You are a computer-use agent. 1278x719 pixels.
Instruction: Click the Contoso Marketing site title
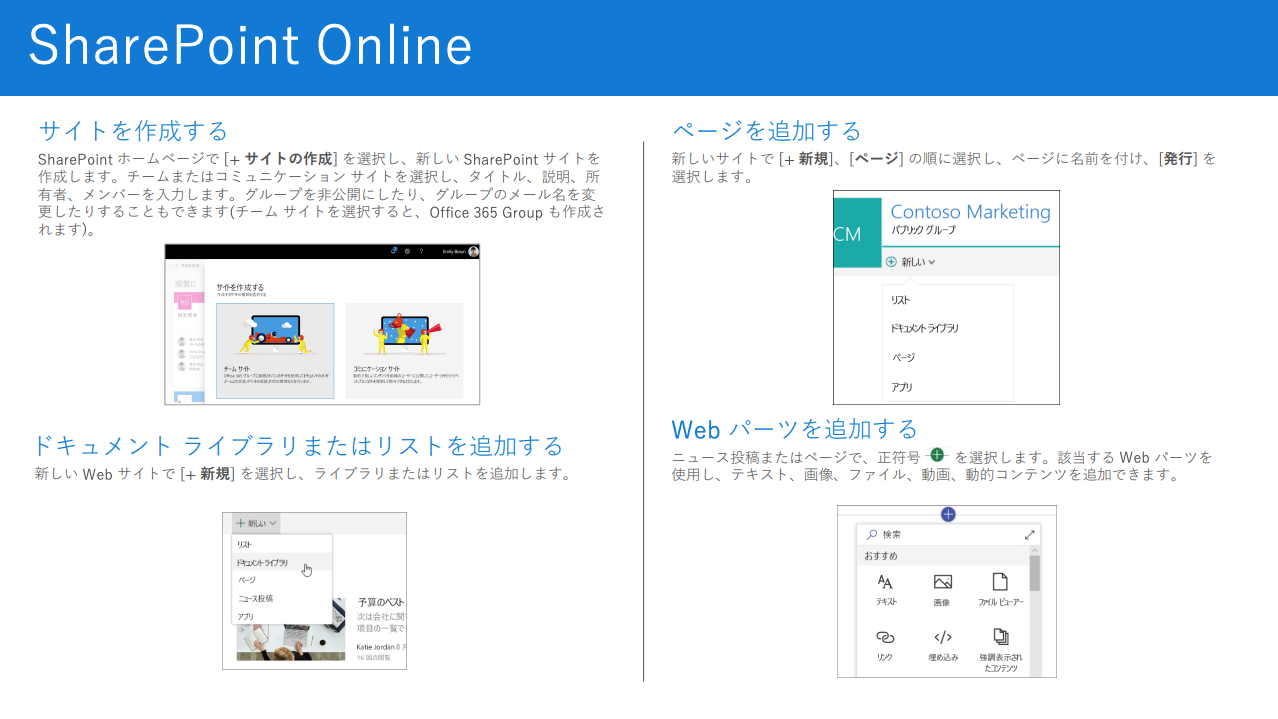(x=970, y=212)
